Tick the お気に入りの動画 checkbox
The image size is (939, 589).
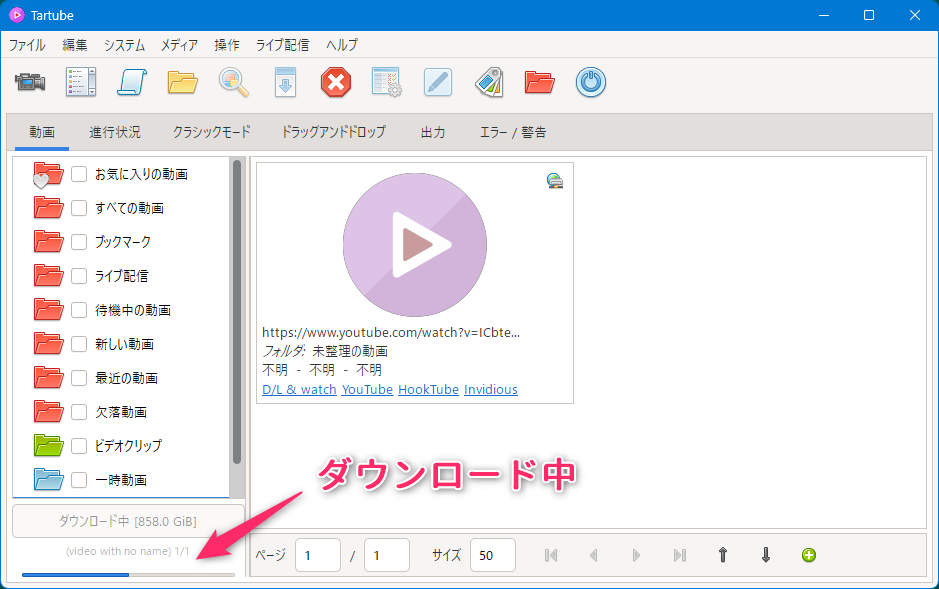(80, 174)
